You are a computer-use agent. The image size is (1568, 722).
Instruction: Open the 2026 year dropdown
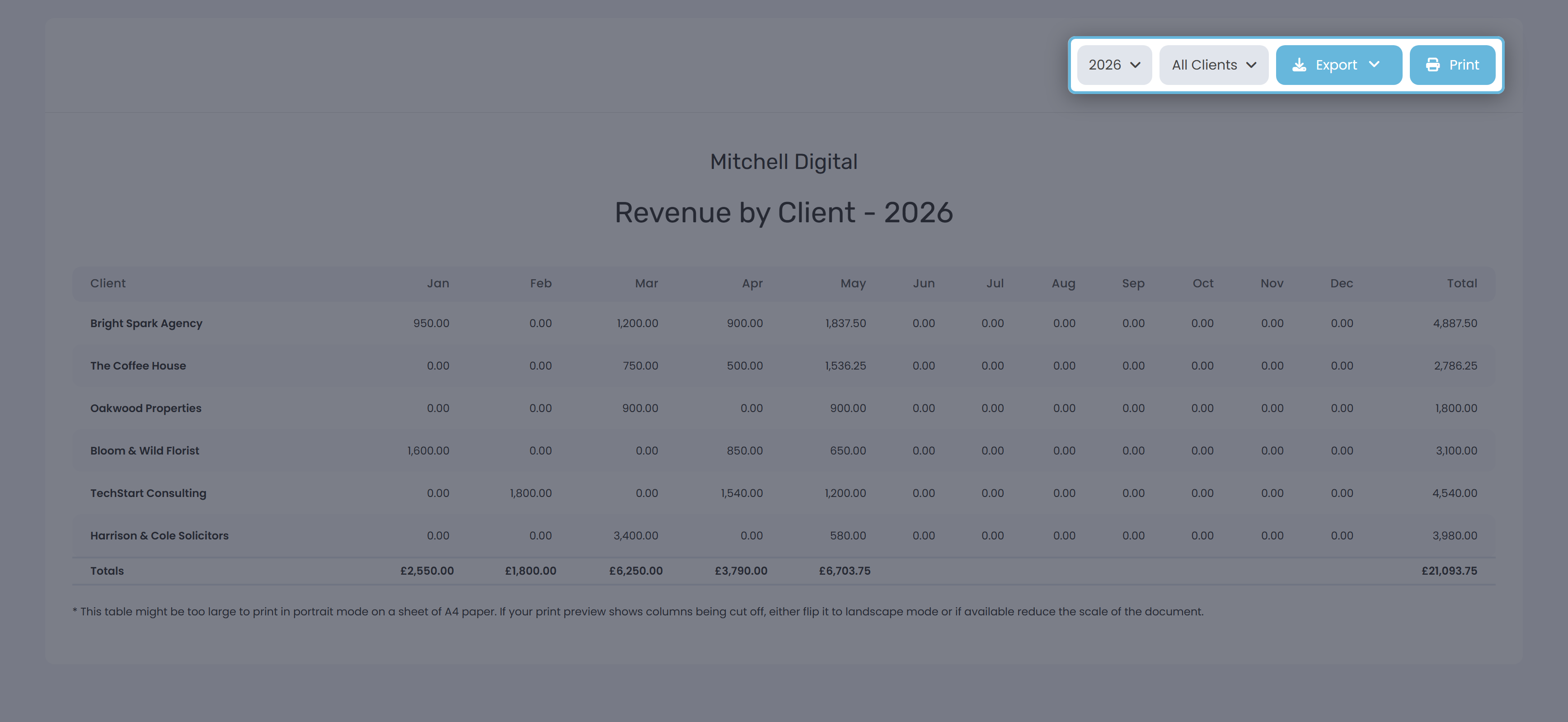(x=1114, y=65)
